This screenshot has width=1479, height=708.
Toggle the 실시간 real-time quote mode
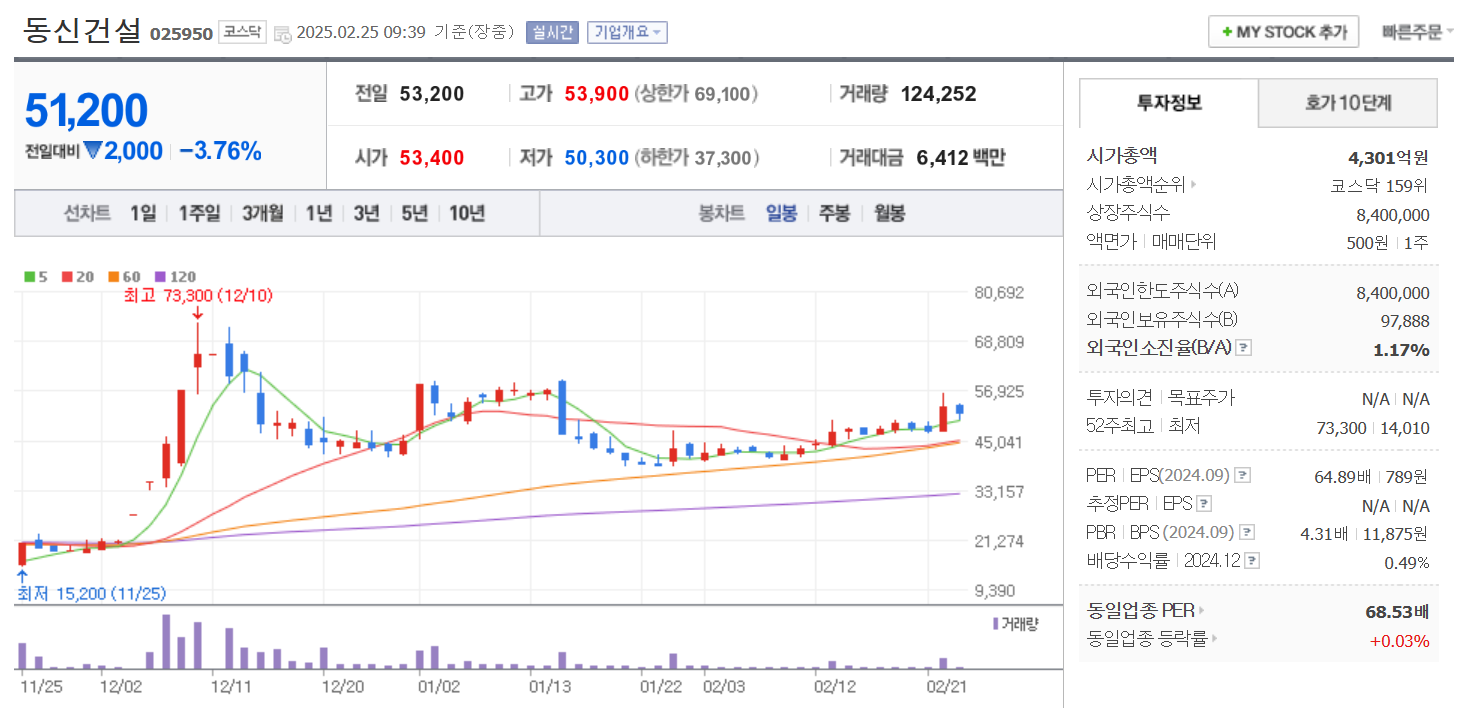[552, 31]
